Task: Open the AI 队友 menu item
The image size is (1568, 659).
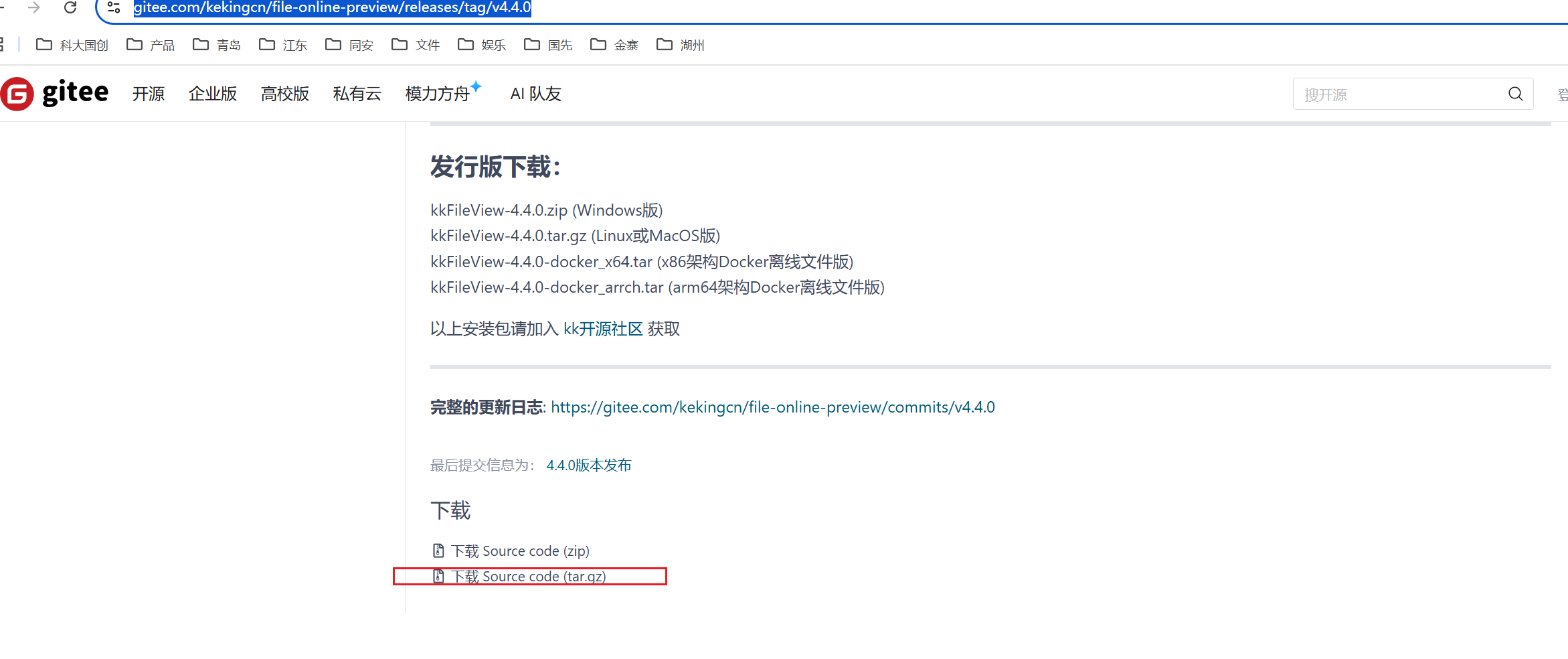Action: pos(535,94)
